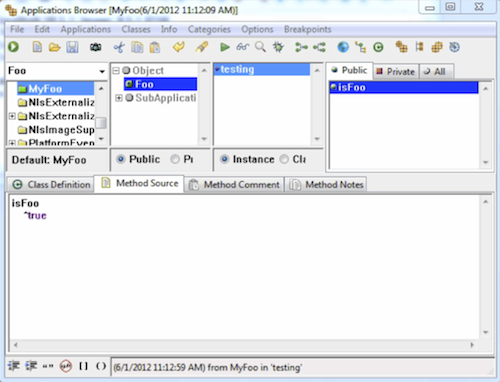
Task: Expand the SubApplicati tree node
Action: pyautogui.click(x=119, y=98)
